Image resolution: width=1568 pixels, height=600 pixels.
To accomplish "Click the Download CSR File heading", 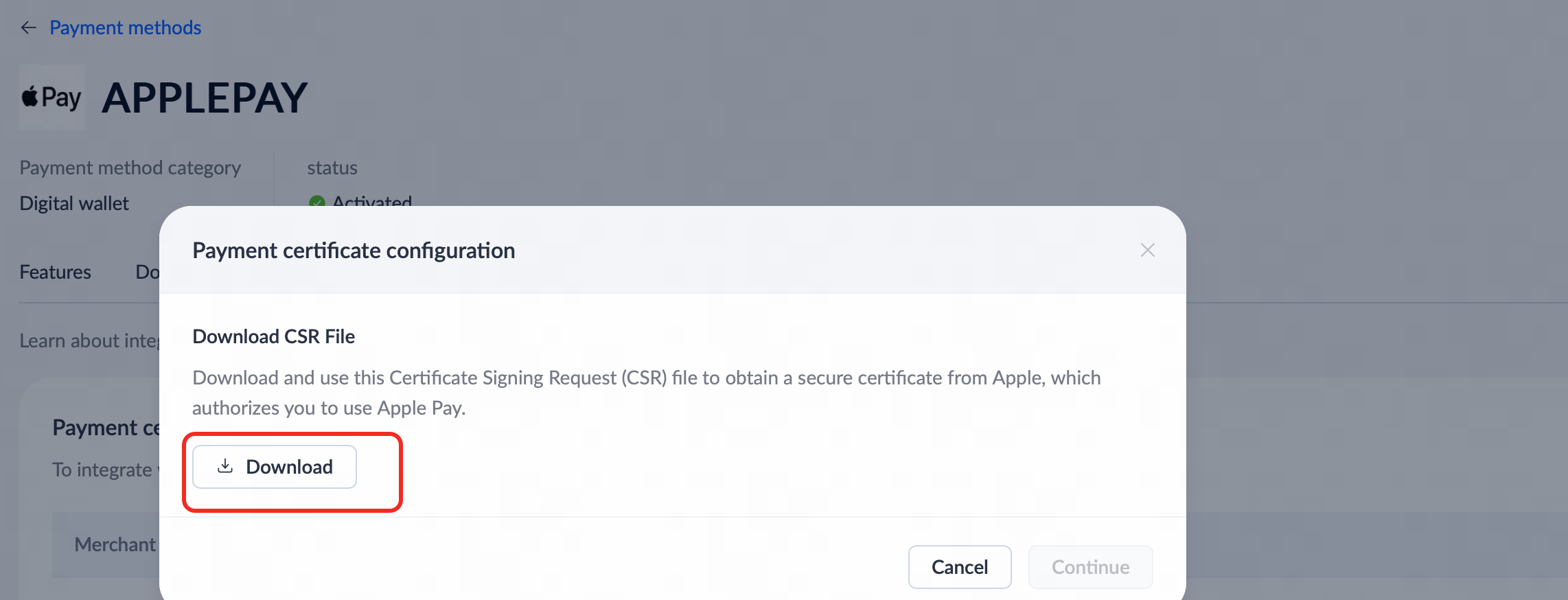I will coord(273,336).
